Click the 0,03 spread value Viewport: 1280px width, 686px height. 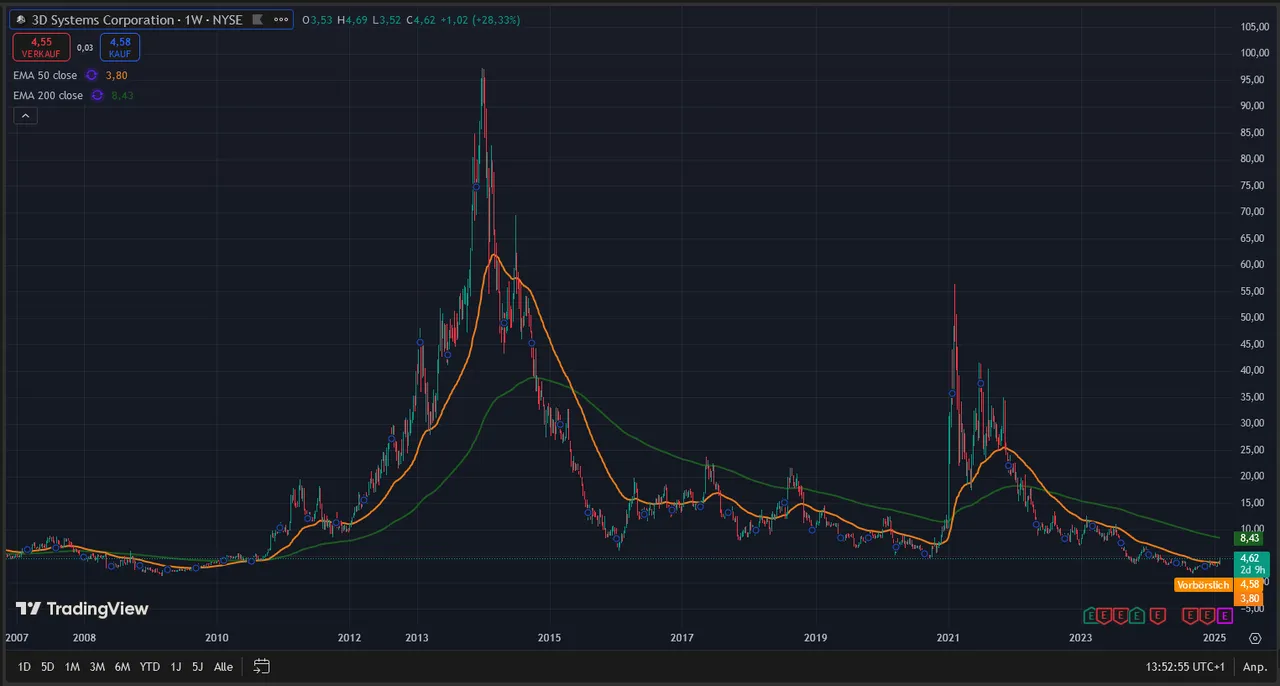coord(85,47)
